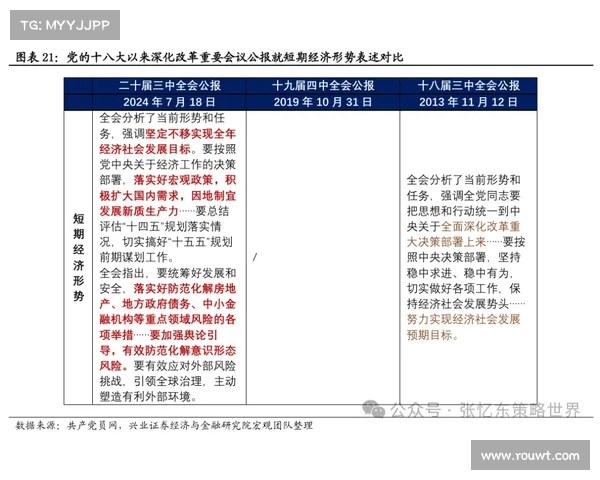Click the line '前期谋划工作。'
Screen dimensions: 600x480
(x=136, y=257)
